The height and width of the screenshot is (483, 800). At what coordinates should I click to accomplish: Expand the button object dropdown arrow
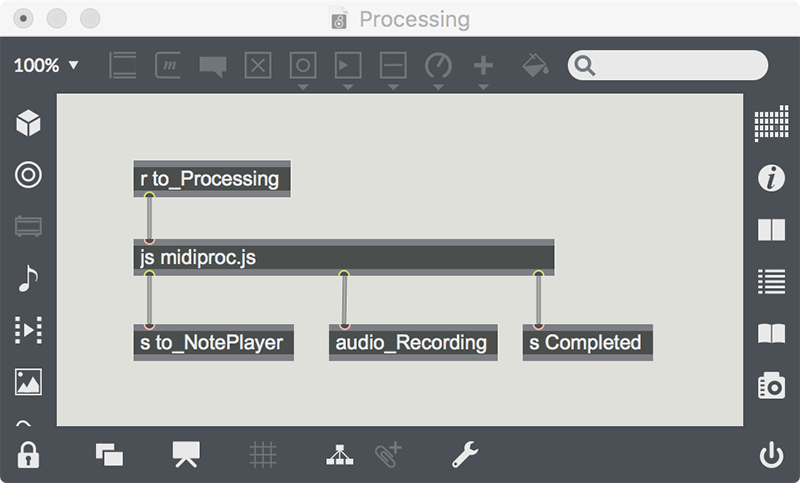pyautogui.click(x=303, y=87)
